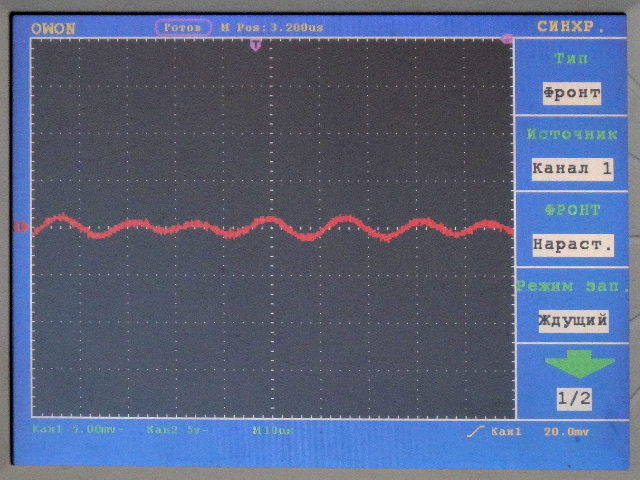The image size is (640, 480).
Task: Toggle the Нараст. edge slope setting
Action: point(572,244)
